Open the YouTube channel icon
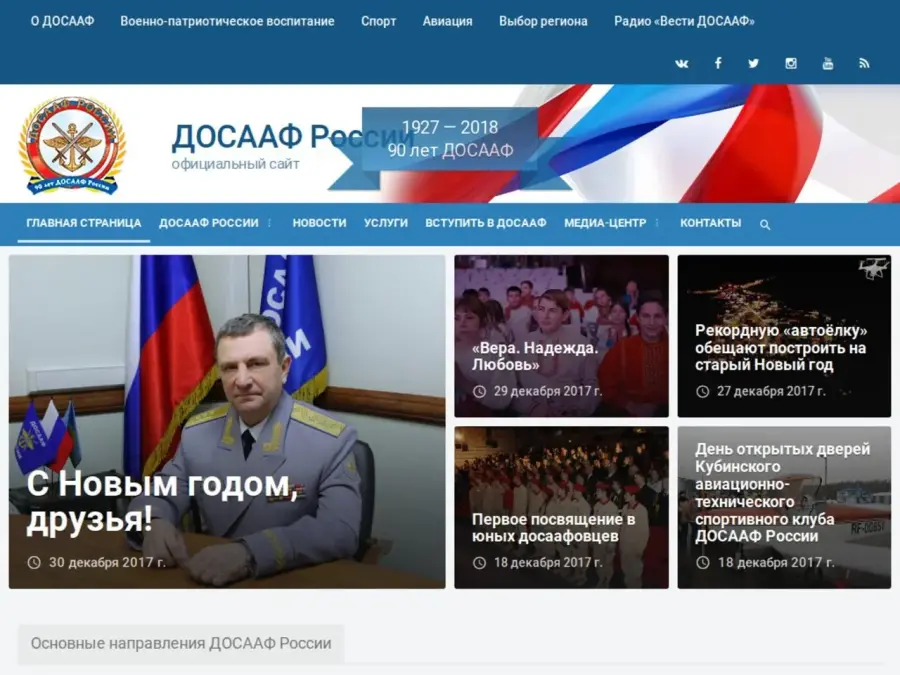Screen dimensions: 900x675 [827, 63]
